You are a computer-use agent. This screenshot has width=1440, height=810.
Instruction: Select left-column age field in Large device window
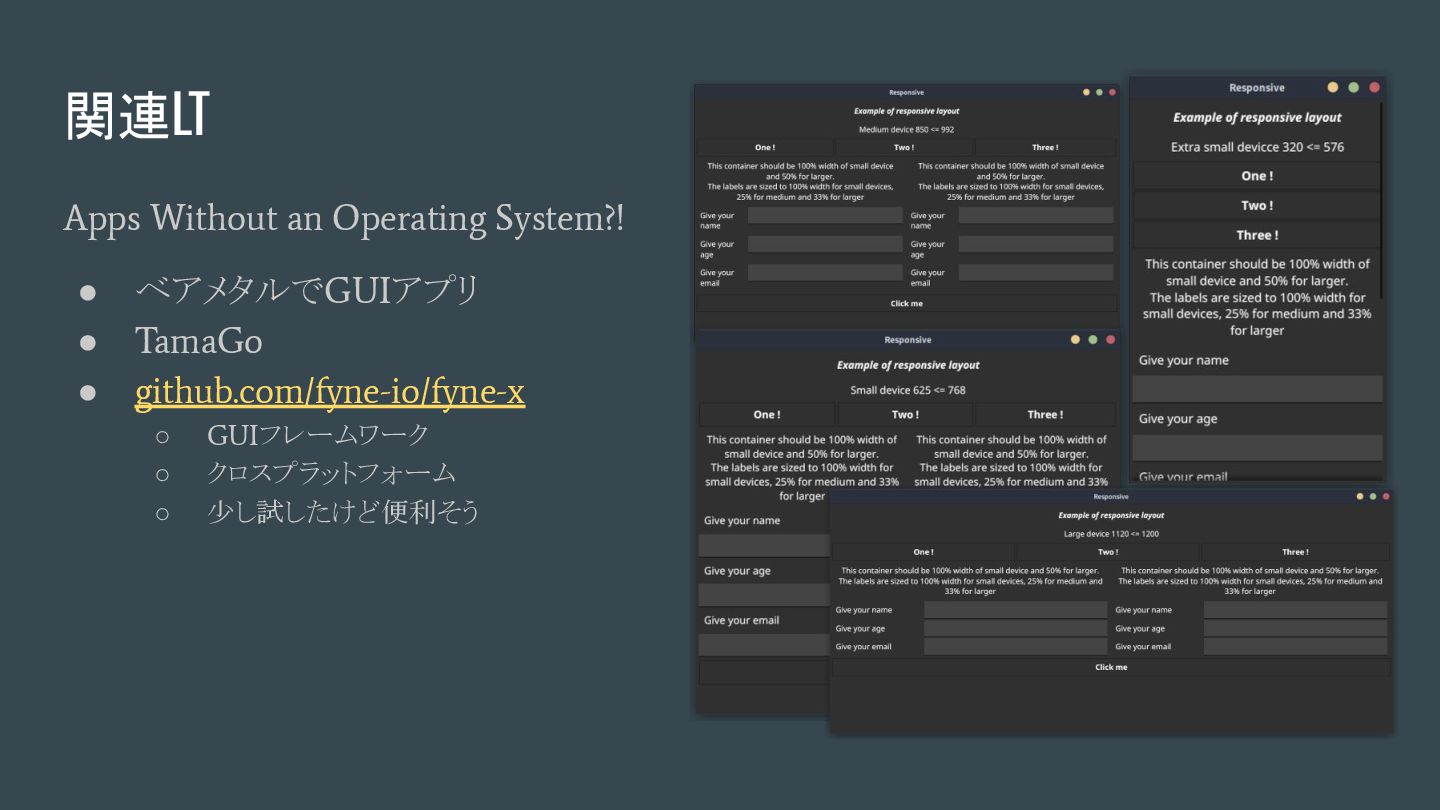(x=1015, y=628)
